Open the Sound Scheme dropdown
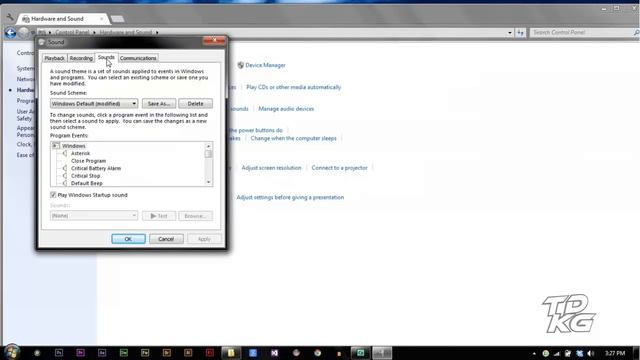This screenshot has height=360, width=640. point(94,104)
